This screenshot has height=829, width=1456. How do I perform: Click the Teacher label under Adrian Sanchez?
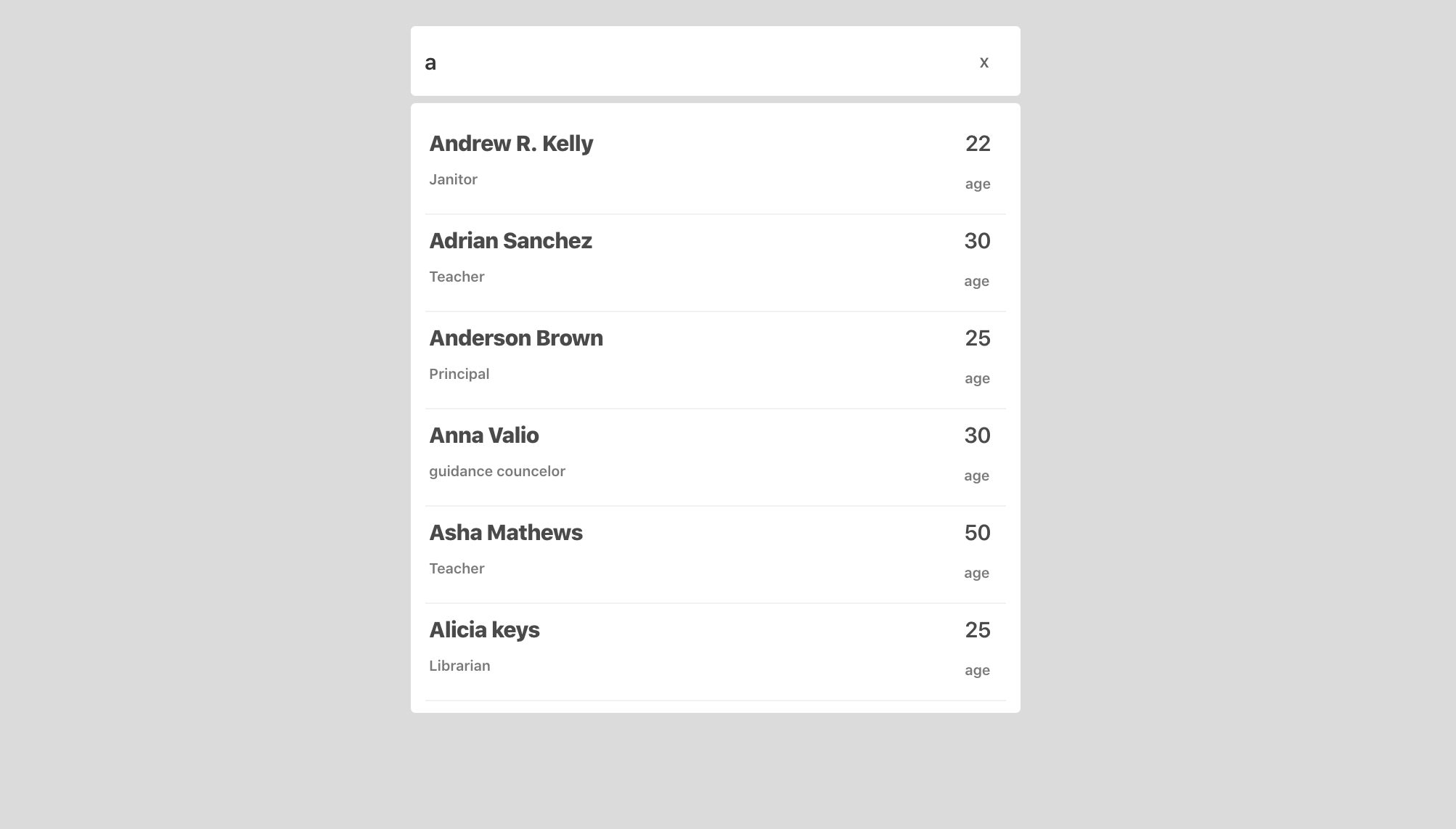[457, 277]
